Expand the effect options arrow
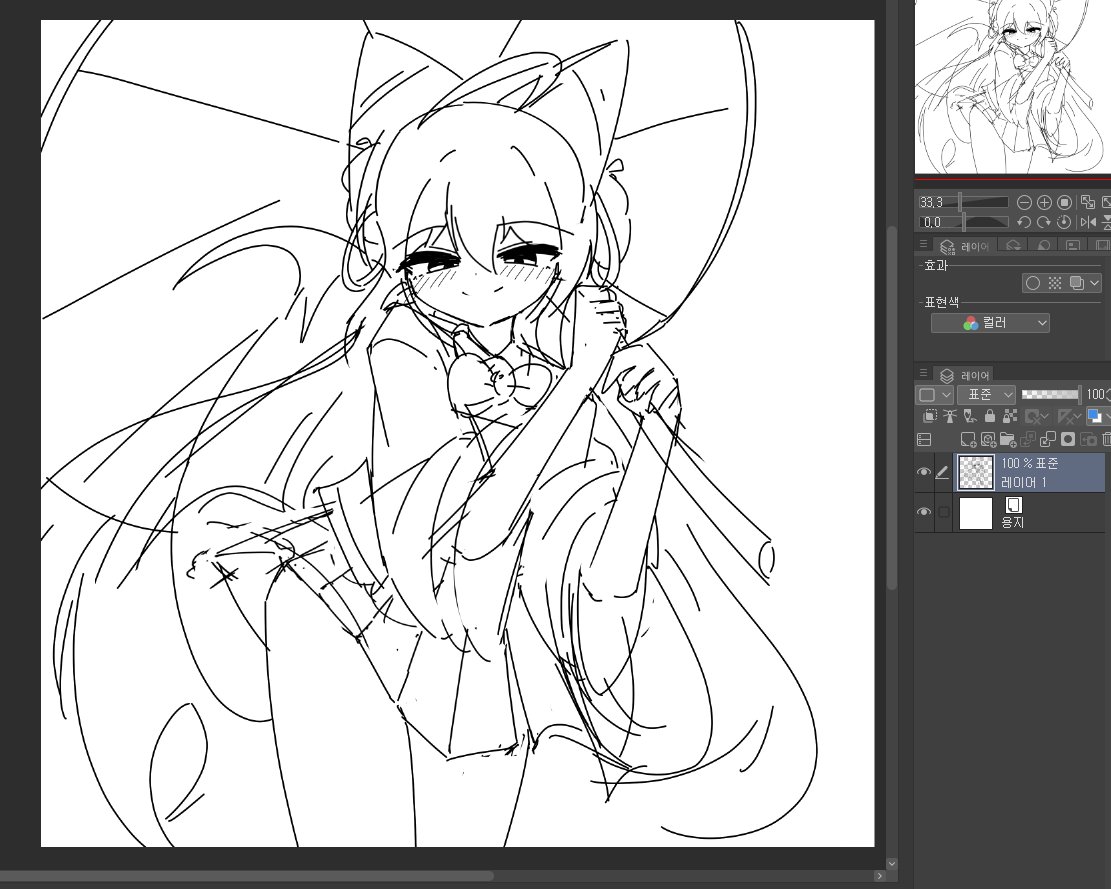 (x=1095, y=283)
